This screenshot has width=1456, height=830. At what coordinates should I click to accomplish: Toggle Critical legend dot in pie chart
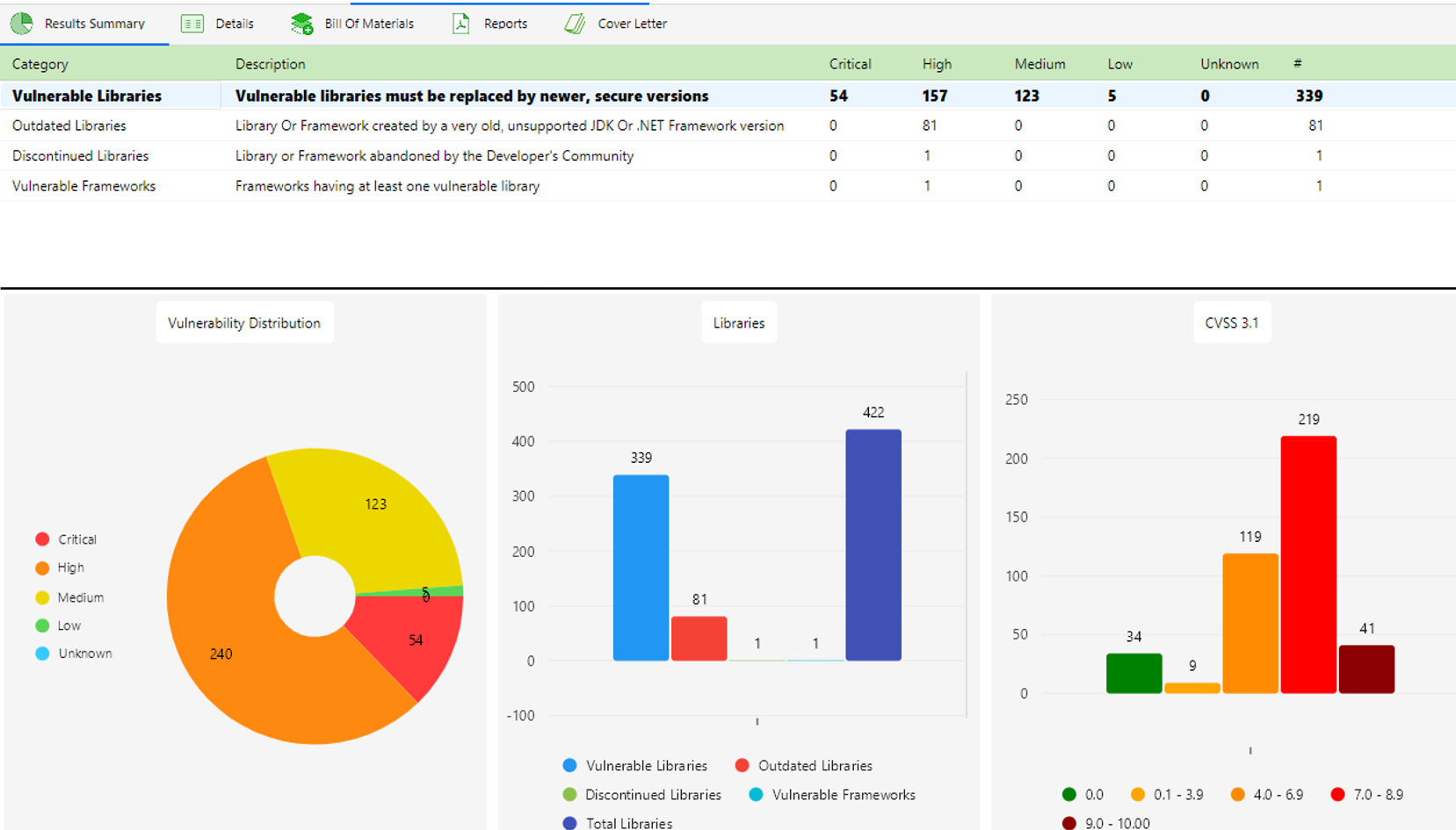(42, 539)
